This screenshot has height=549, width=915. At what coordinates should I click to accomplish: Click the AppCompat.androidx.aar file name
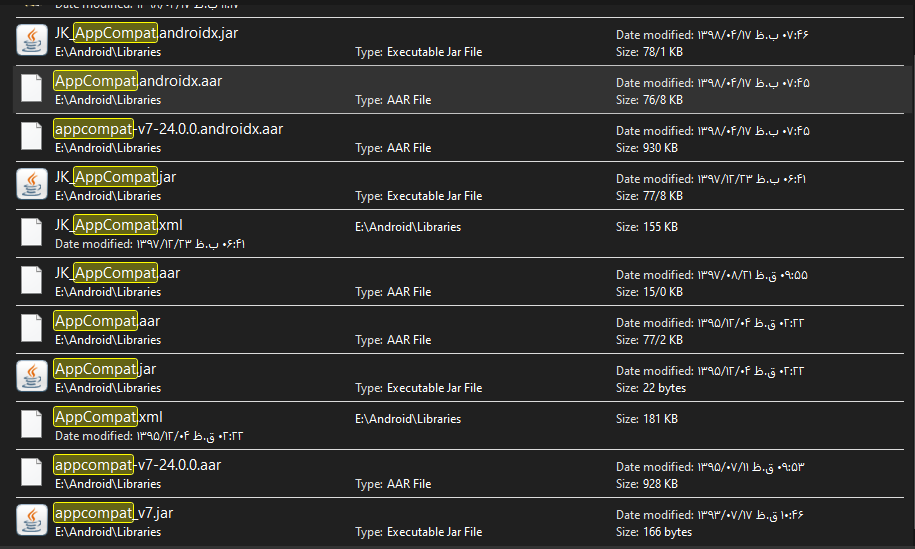point(138,81)
